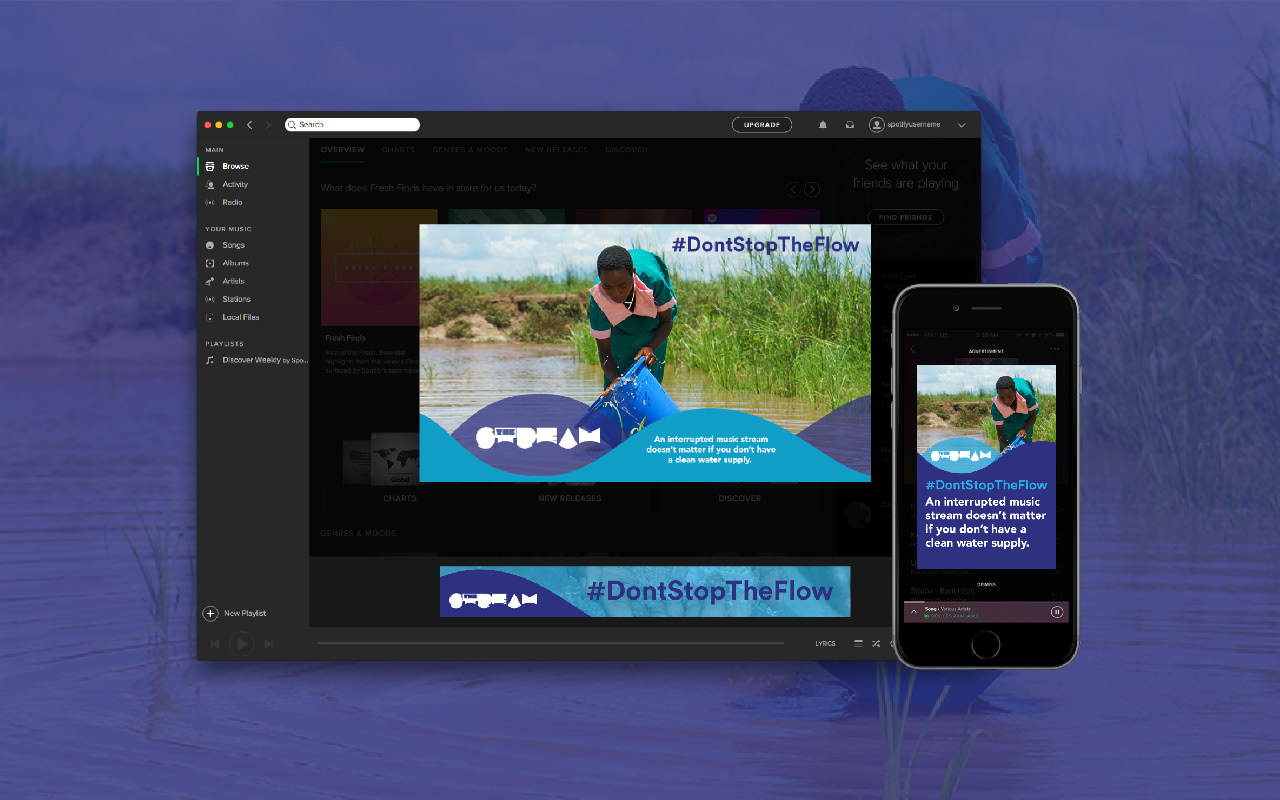Viewport: 1280px width, 800px height.
Task: Switch to the Charts tab
Action: coord(398,150)
